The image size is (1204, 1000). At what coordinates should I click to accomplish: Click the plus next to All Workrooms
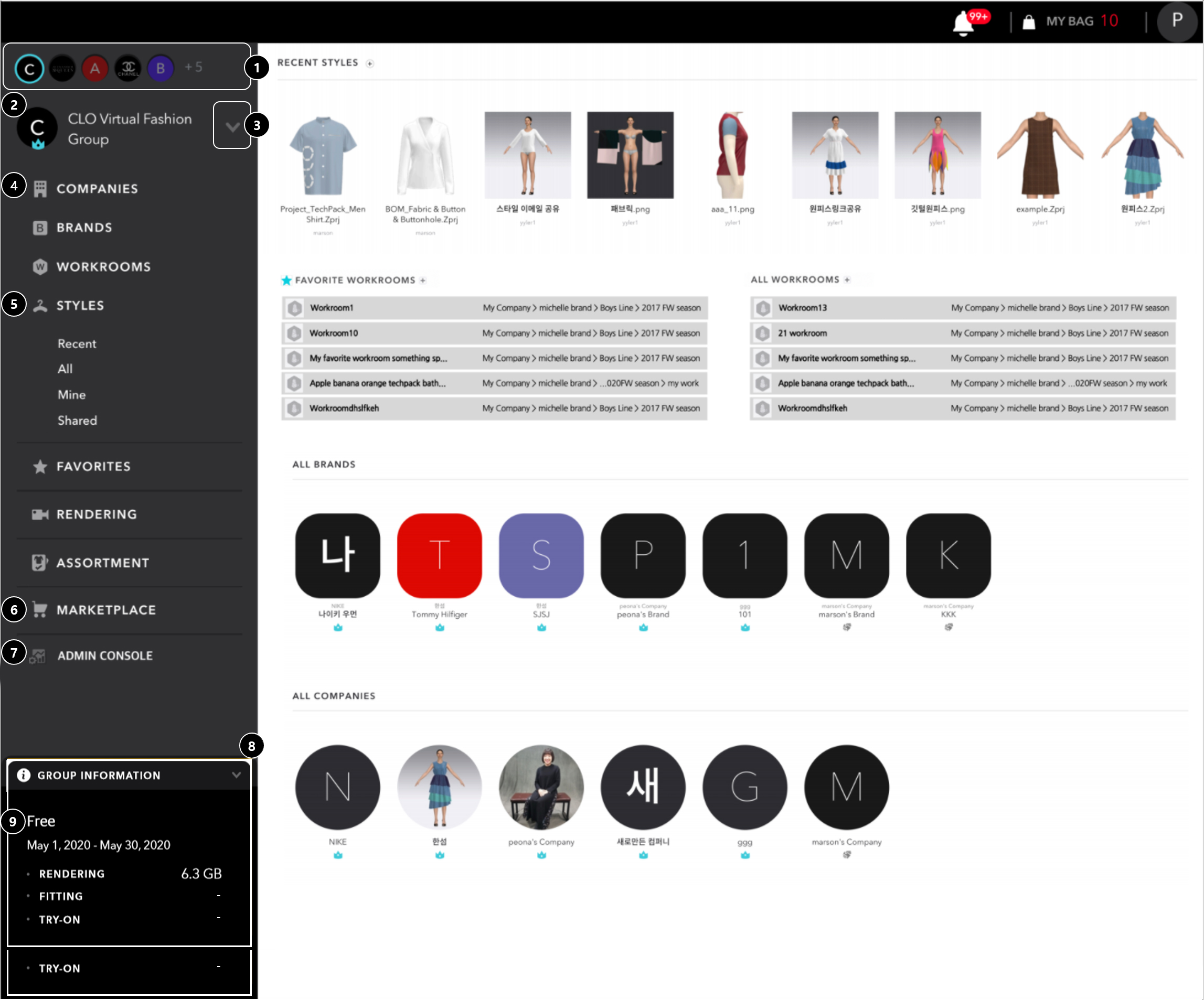847,279
